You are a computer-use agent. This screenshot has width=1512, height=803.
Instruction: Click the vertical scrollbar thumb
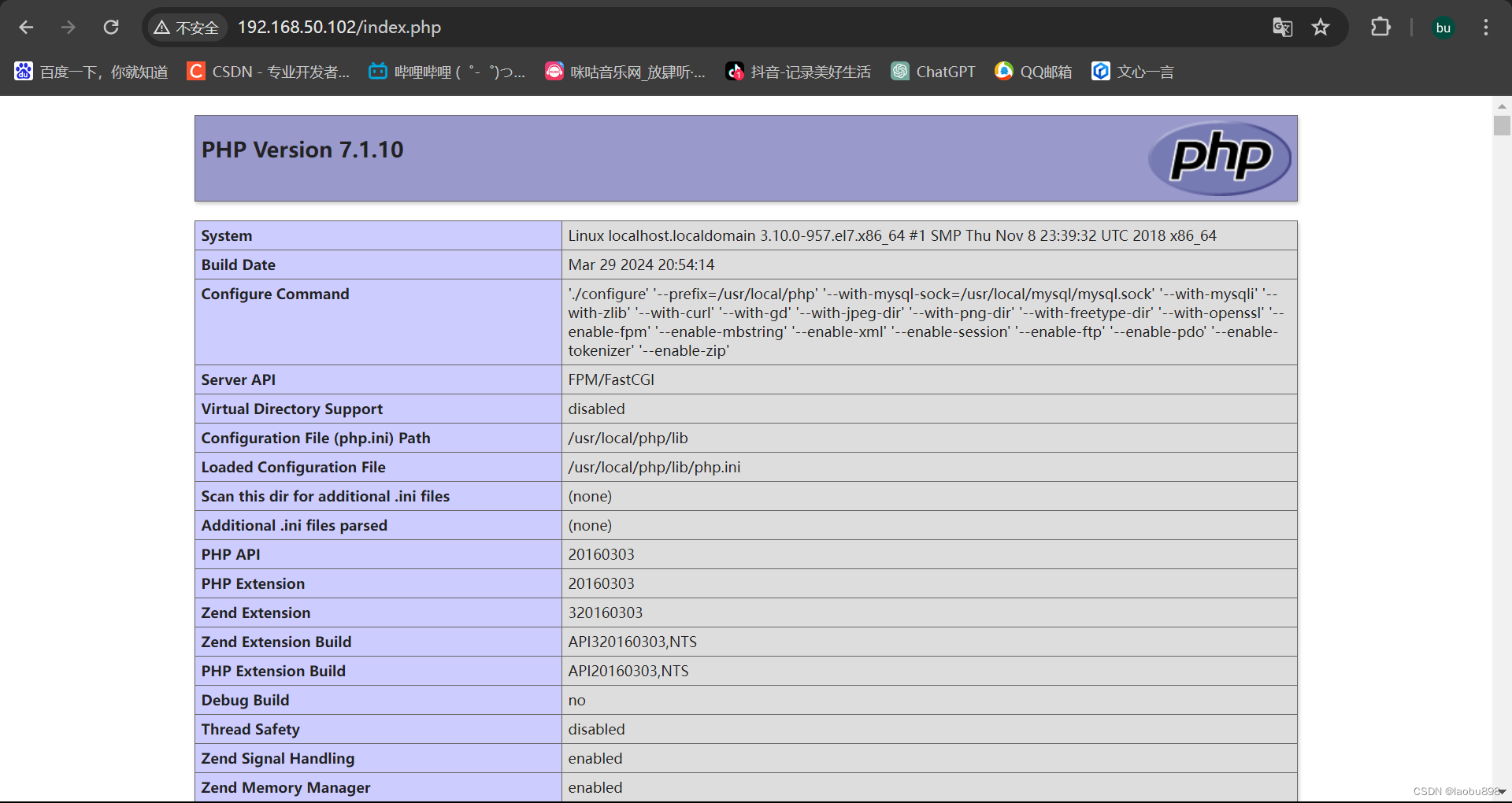1502,126
